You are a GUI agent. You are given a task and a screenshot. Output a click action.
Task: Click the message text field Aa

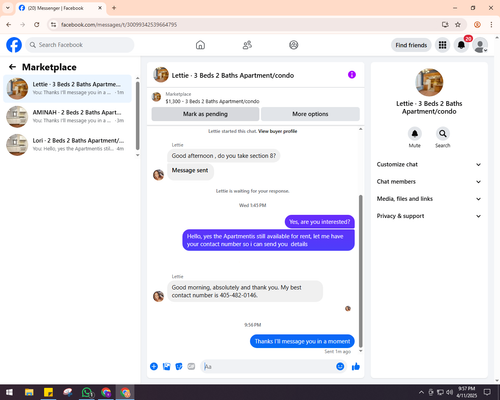coord(268,367)
